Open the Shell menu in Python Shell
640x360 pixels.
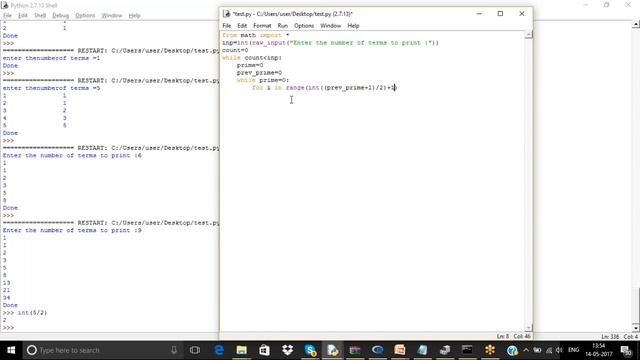click(x=40, y=16)
